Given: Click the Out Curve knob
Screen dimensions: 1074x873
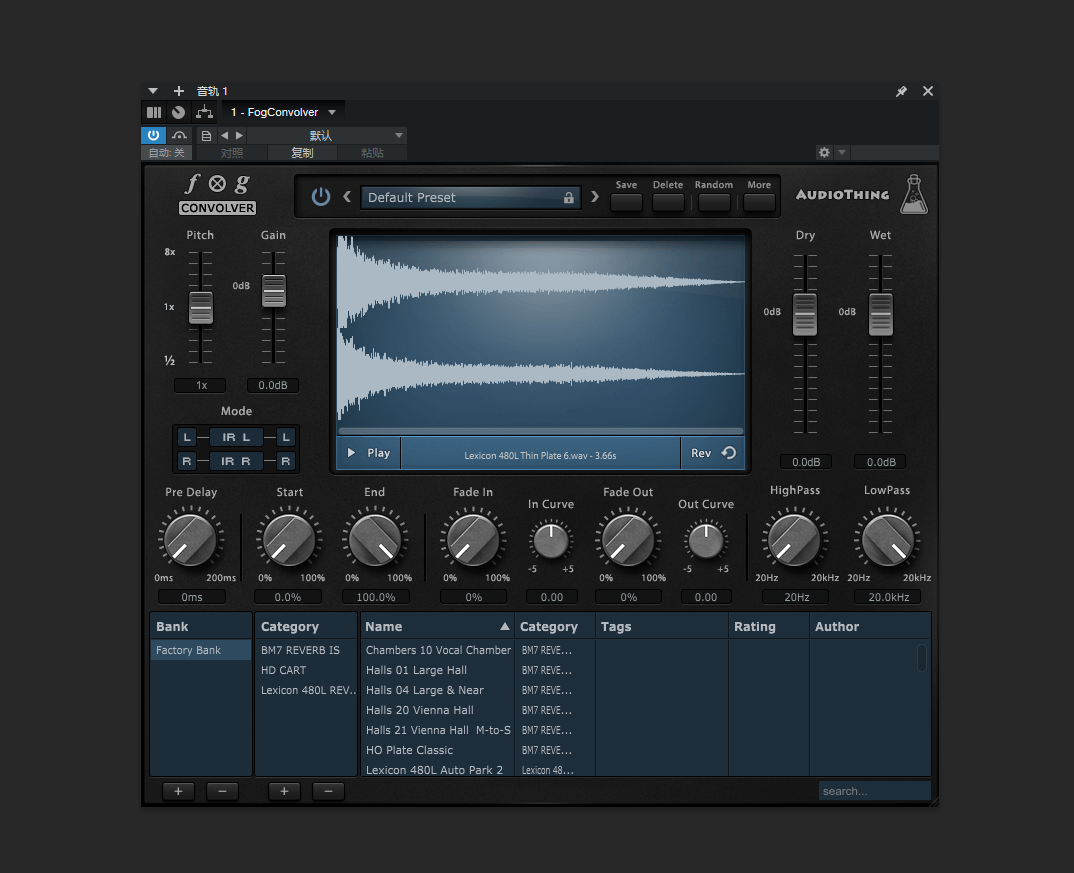Looking at the screenshot, I should tap(705, 541).
